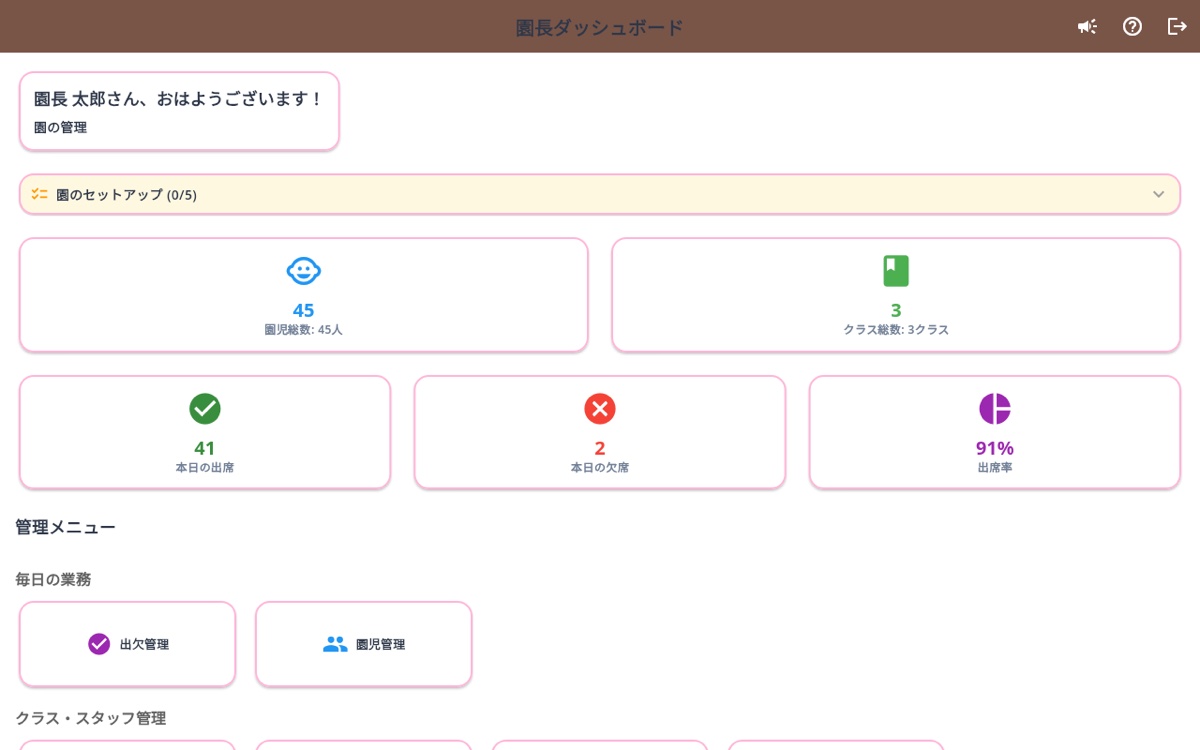Open the 園児管理 menu card
This screenshot has width=1200, height=750.
(x=364, y=644)
